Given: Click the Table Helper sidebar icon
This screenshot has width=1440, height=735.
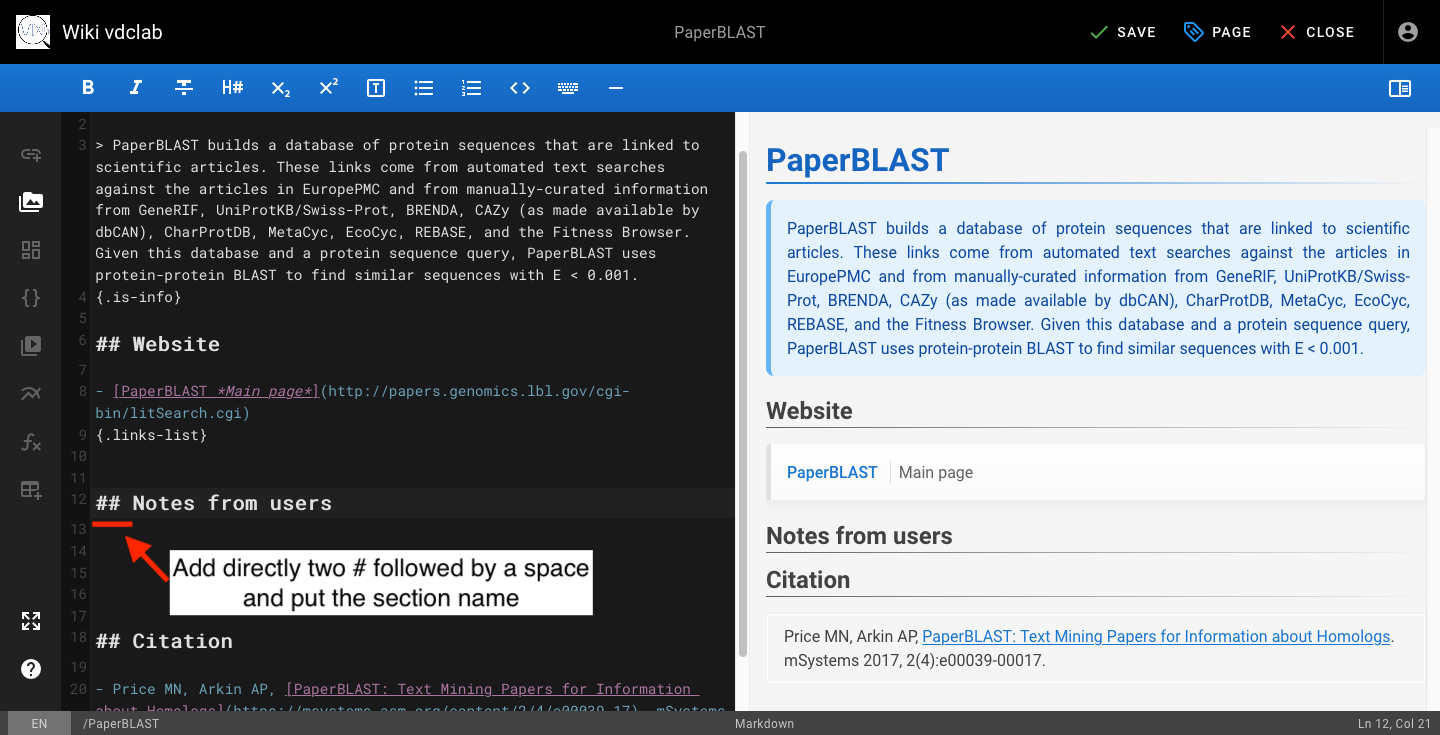Looking at the screenshot, I should click(x=31, y=490).
